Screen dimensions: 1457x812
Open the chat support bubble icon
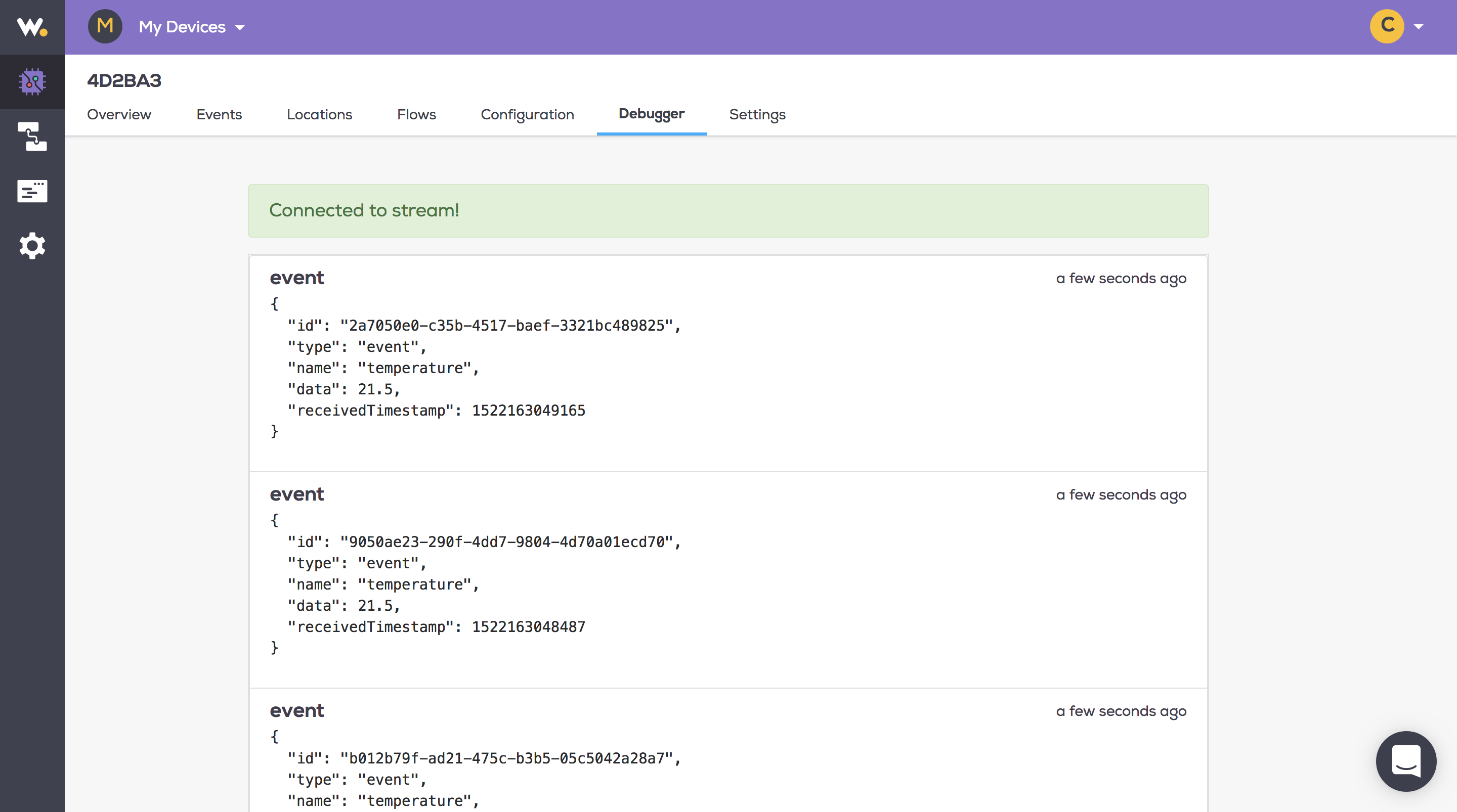click(x=1405, y=761)
